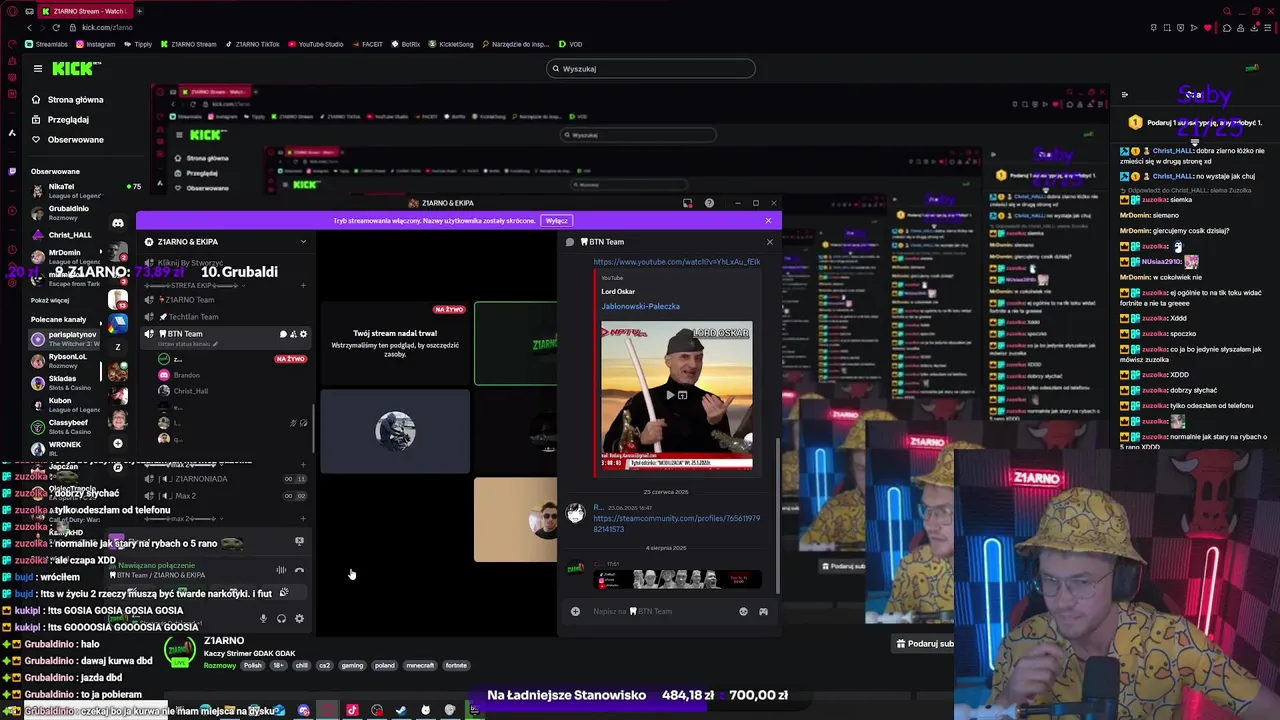Screen dimensions: 1280x720
Task: Collapse the Kick chat panel
Action: [1125, 95]
